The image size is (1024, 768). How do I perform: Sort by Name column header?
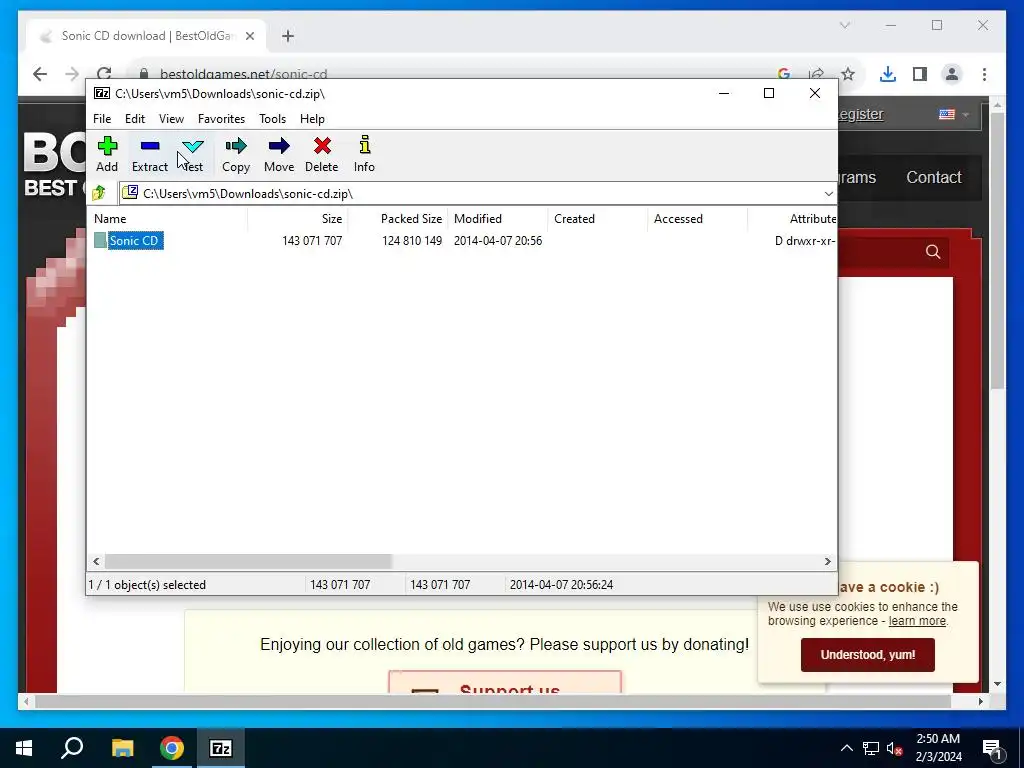pos(168,219)
